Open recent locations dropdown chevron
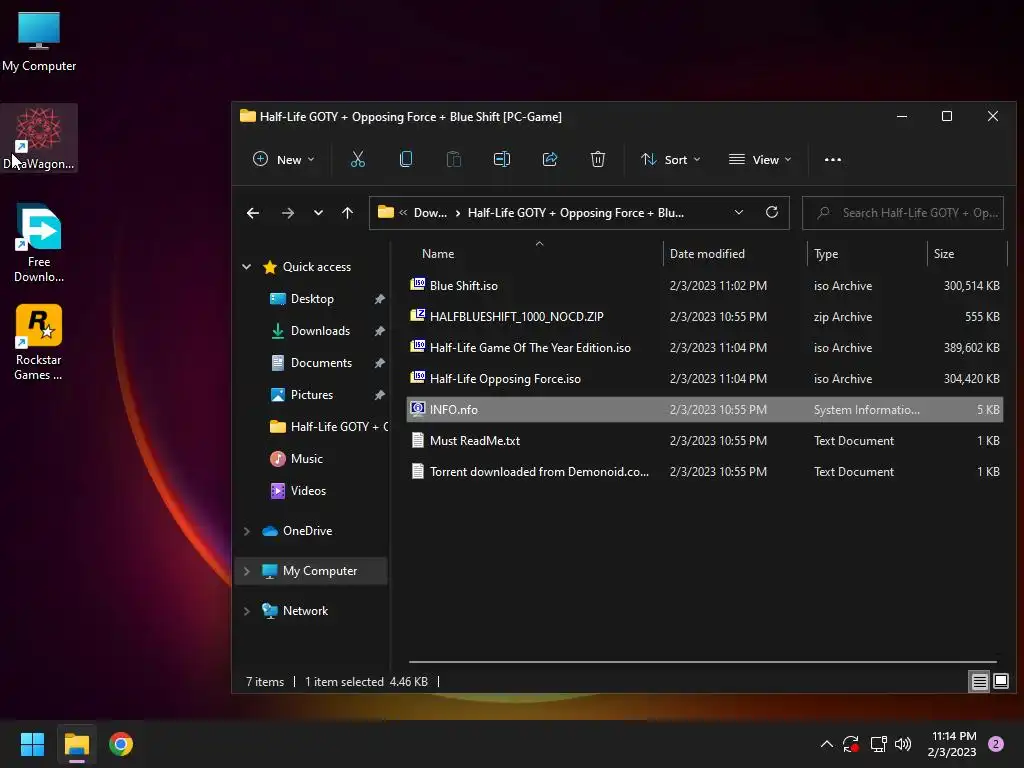Image resolution: width=1024 pixels, height=768 pixels. pyautogui.click(x=318, y=213)
